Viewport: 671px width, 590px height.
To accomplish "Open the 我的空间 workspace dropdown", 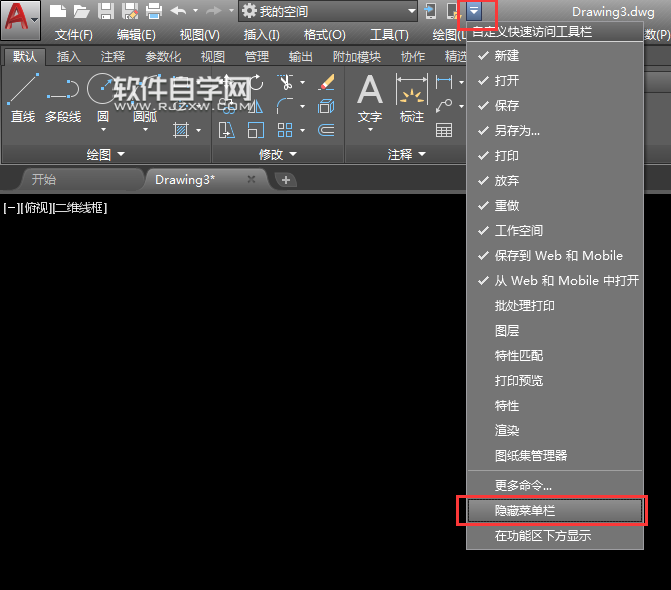I will 328,11.
